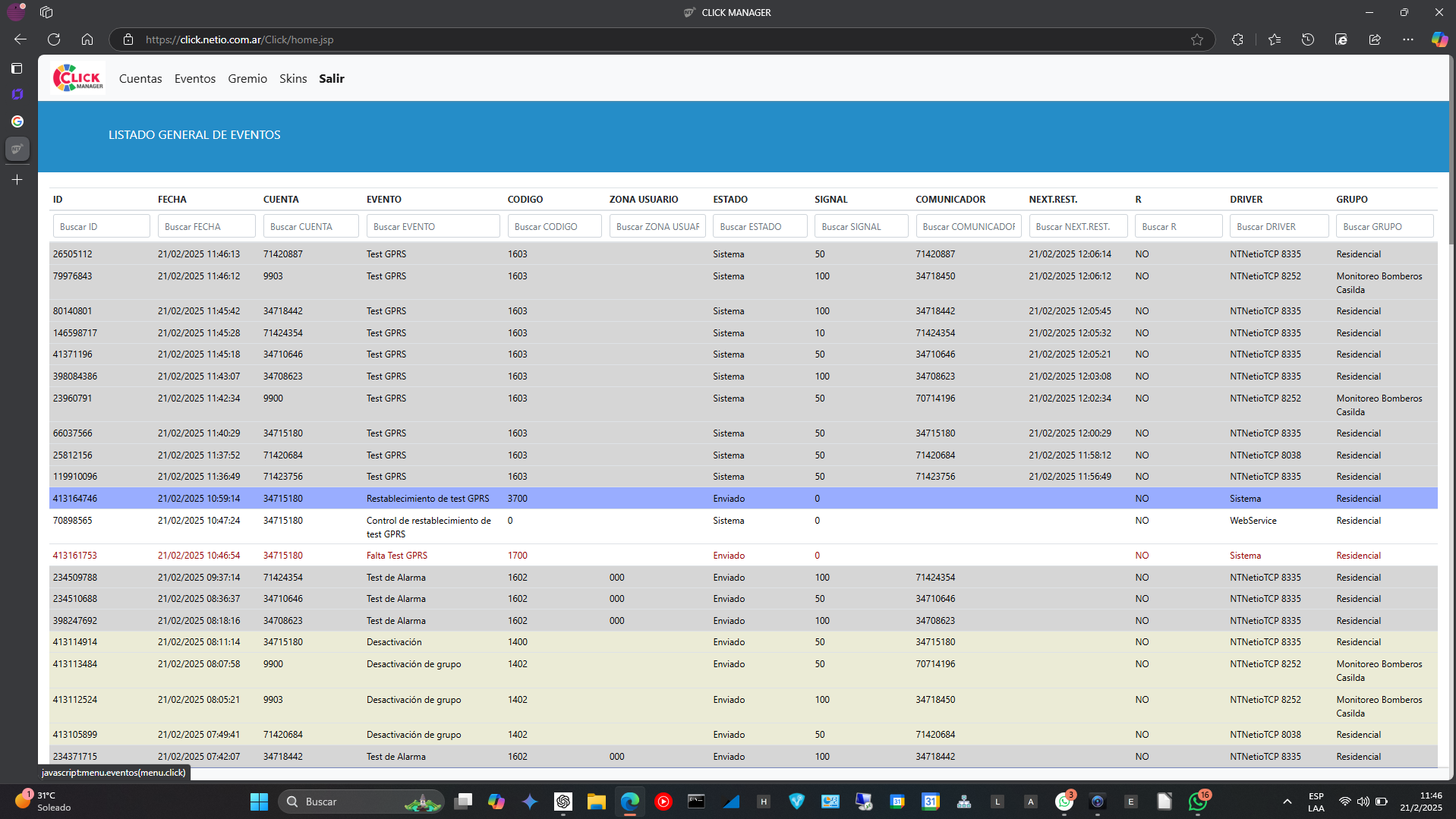Click the Buscar EVENTO search field
Image resolution: width=1456 pixels, height=819 pixels.
(433, 226)
